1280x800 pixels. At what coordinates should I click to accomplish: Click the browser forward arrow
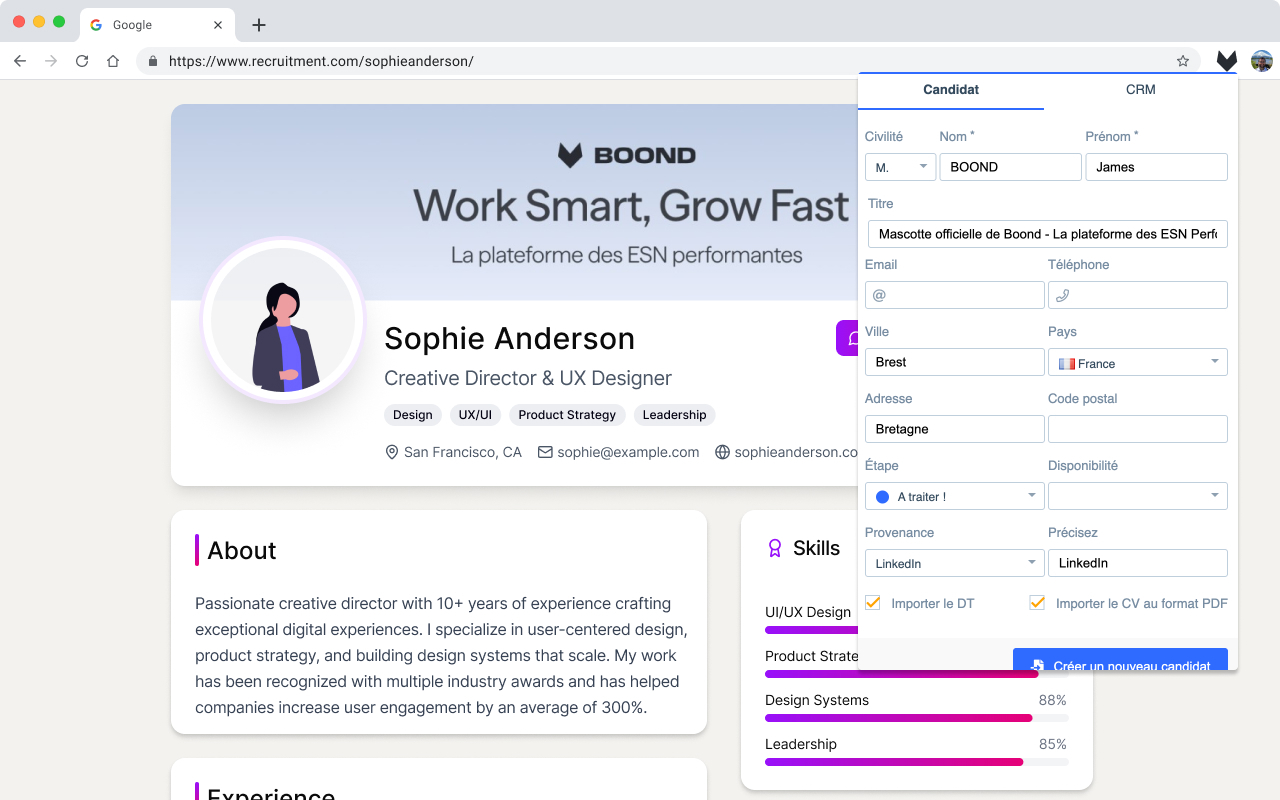[x=51, y=61]
